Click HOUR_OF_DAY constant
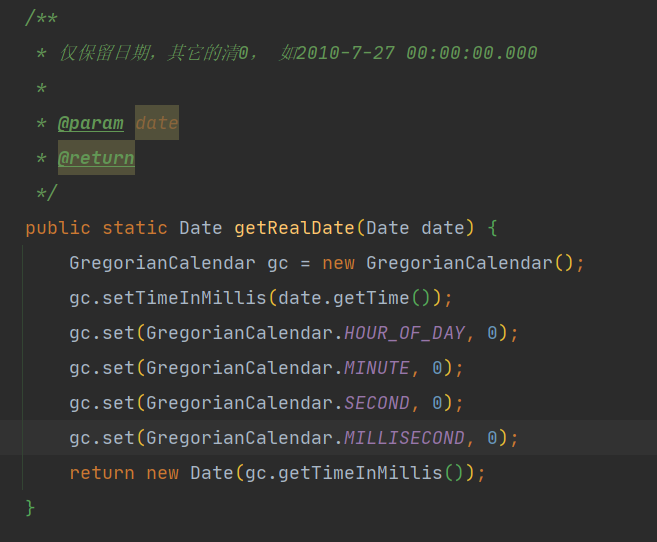 click(x=404, y=333)
